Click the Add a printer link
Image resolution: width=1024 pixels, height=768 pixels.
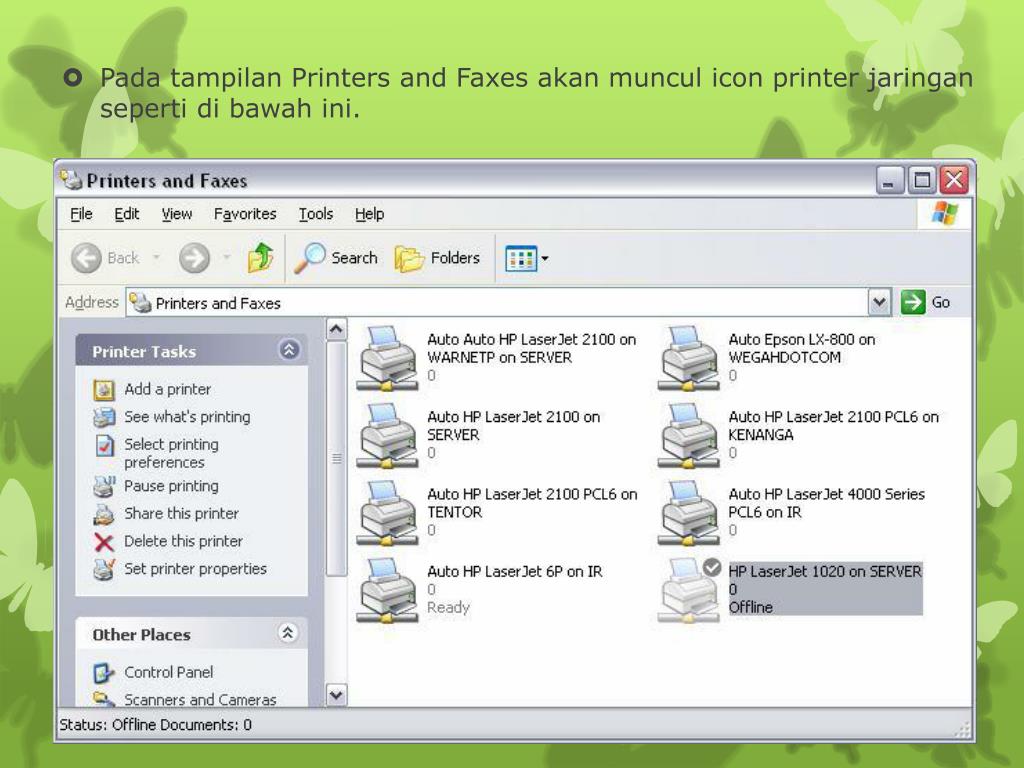[167, 389]
